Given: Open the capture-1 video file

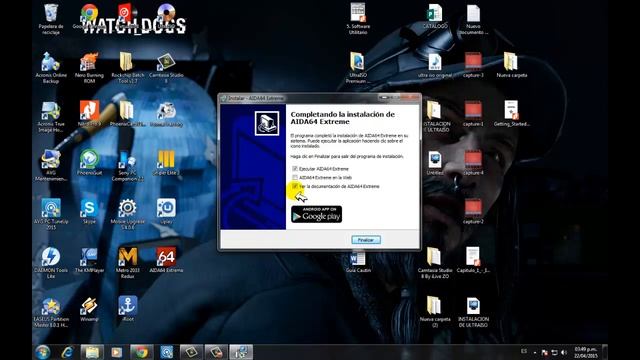Looking at the screenshot, I should click(x=473, y=114).
